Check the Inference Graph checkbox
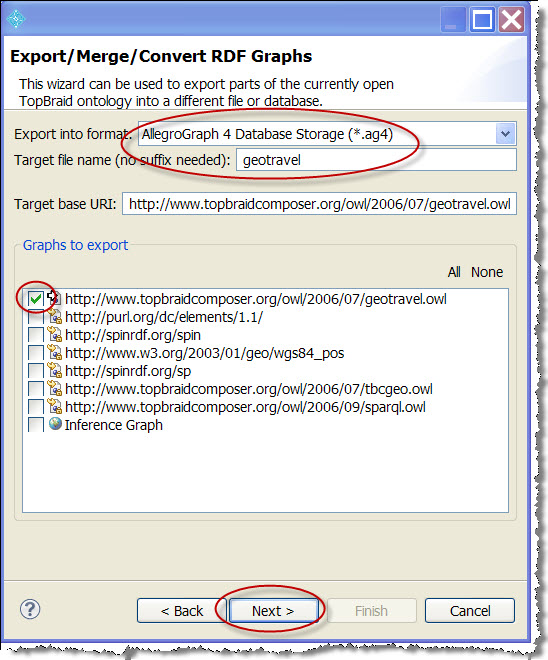 (x=36, y=425)
